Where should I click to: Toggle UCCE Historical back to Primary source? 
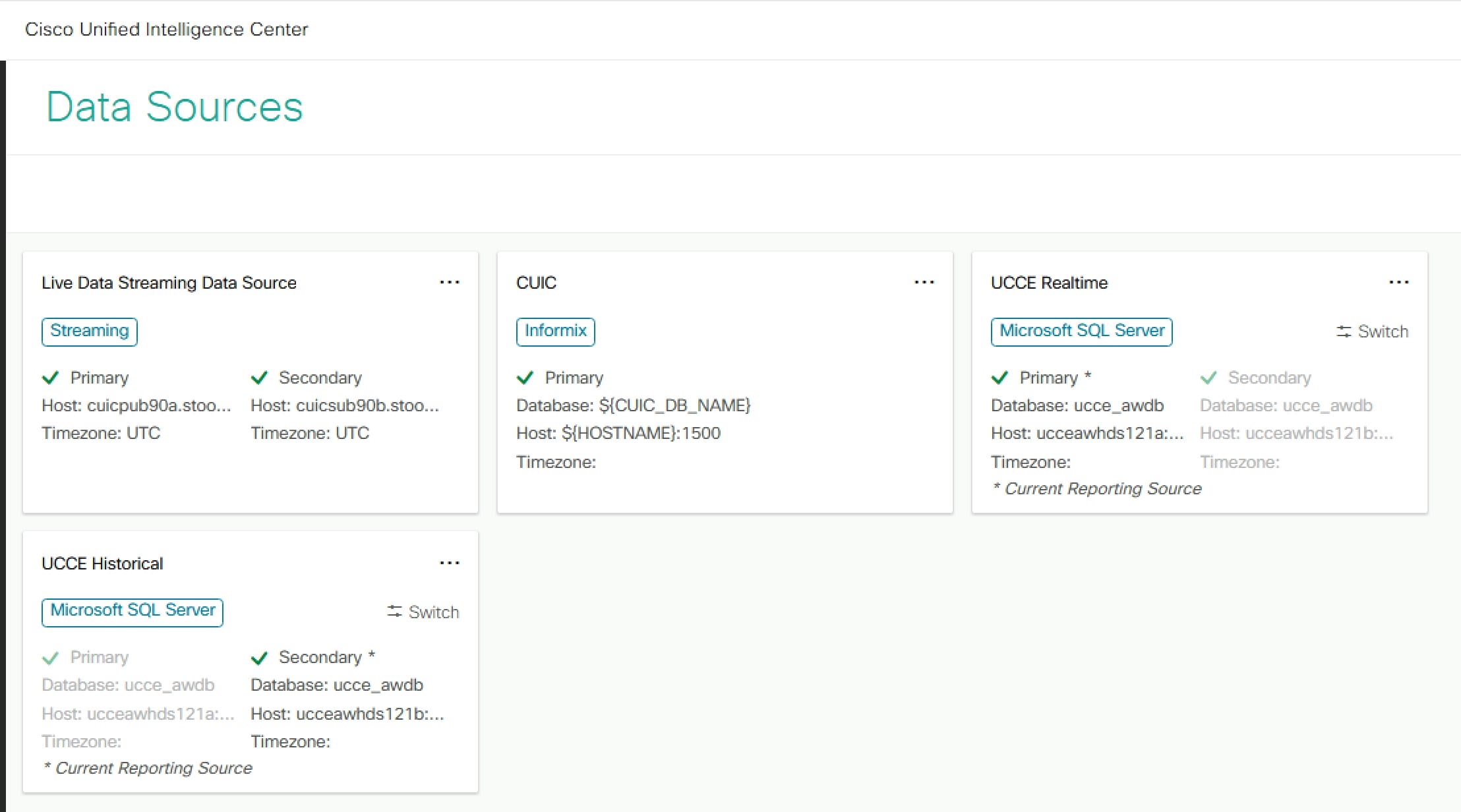(422, 612)
